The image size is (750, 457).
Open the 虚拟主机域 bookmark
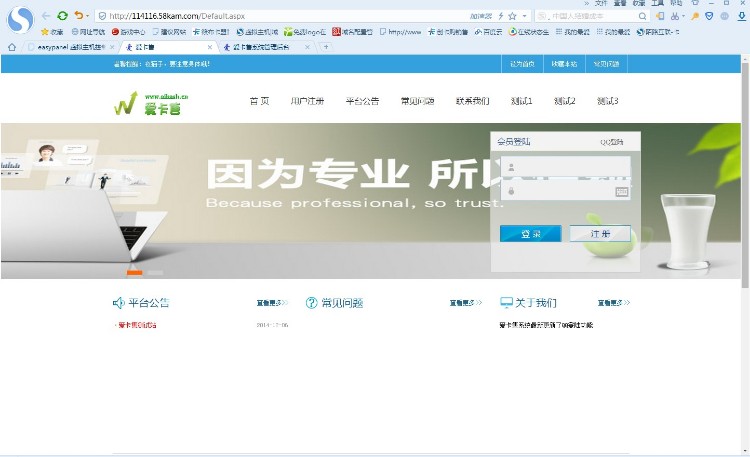click(x=257, y=32)
